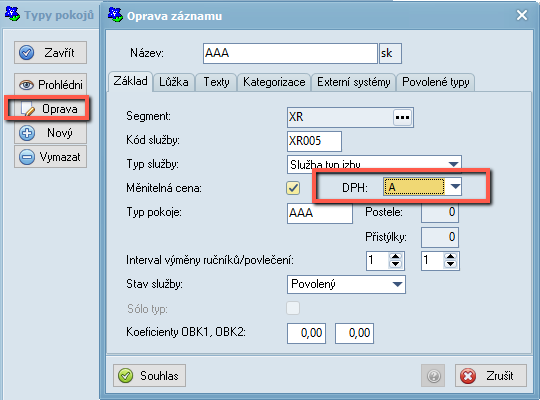Viewport: 540px width, 400px height.
Task: Click the Kód služby field XR005
Action: (314, 141)
